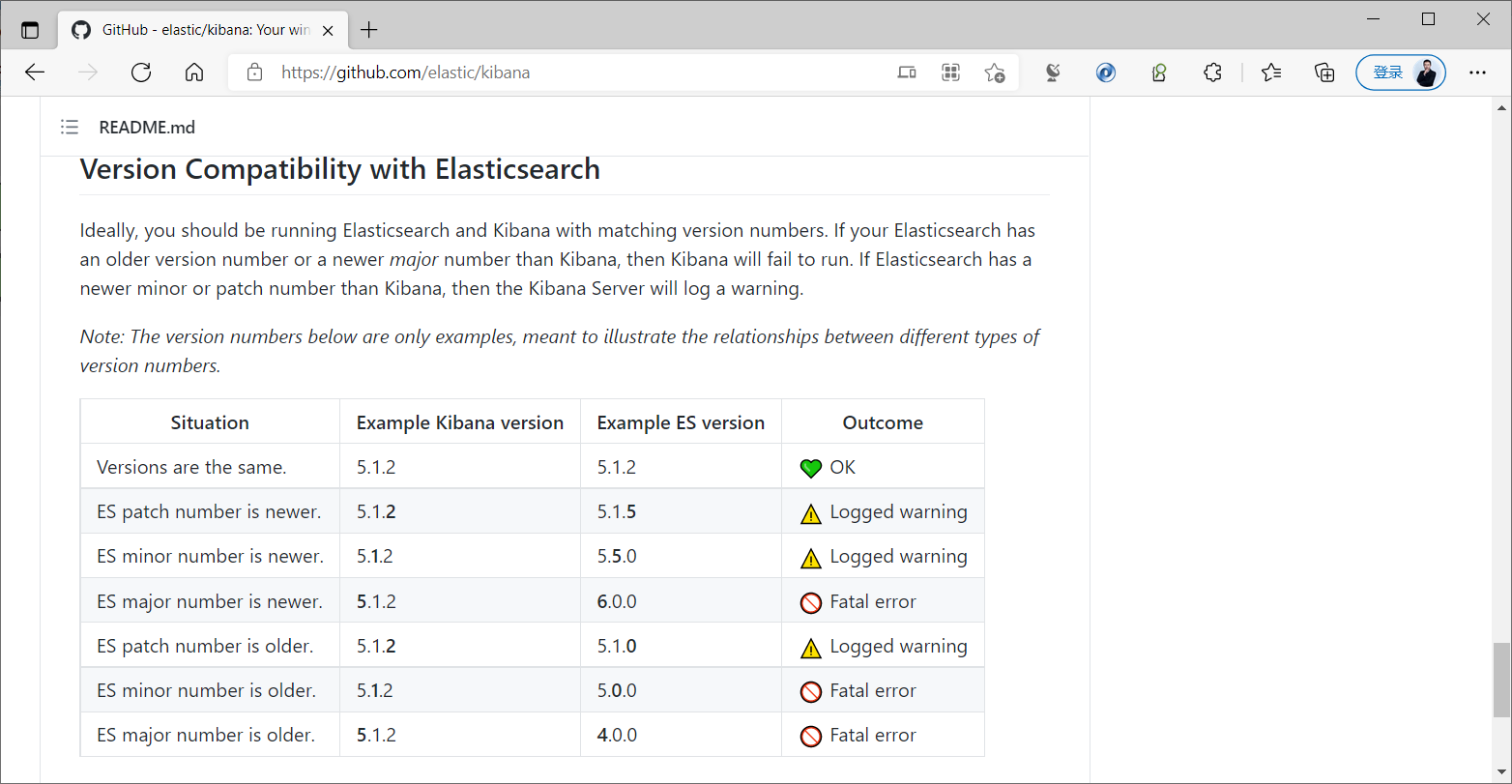This screenshot has width=1512, height=784.
Task: Click warning icon in ES minor newer row
Action: (x=811, y=558)
